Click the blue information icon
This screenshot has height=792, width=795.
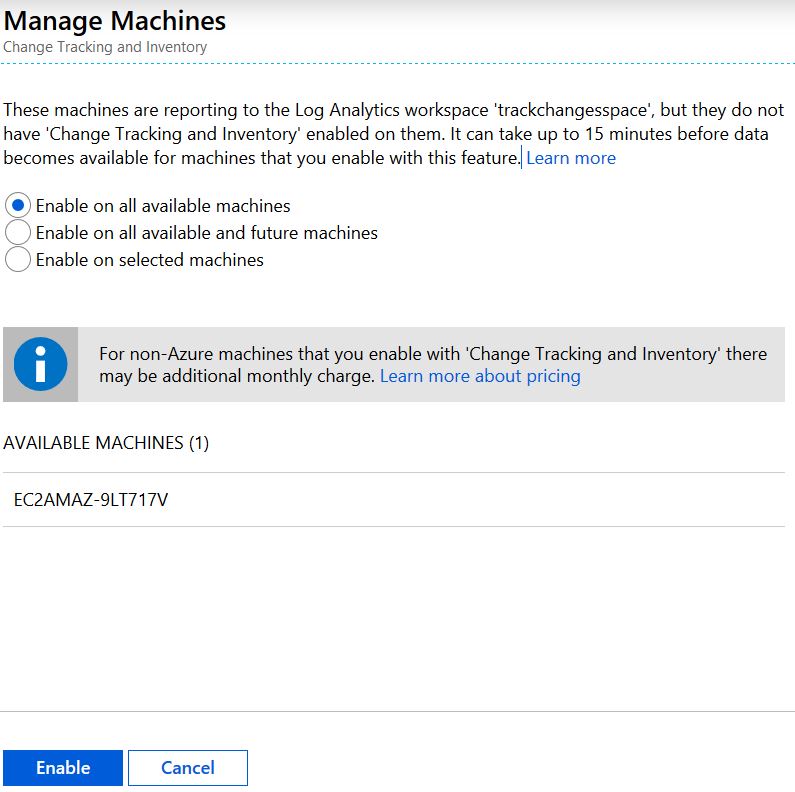coord(41,364)
